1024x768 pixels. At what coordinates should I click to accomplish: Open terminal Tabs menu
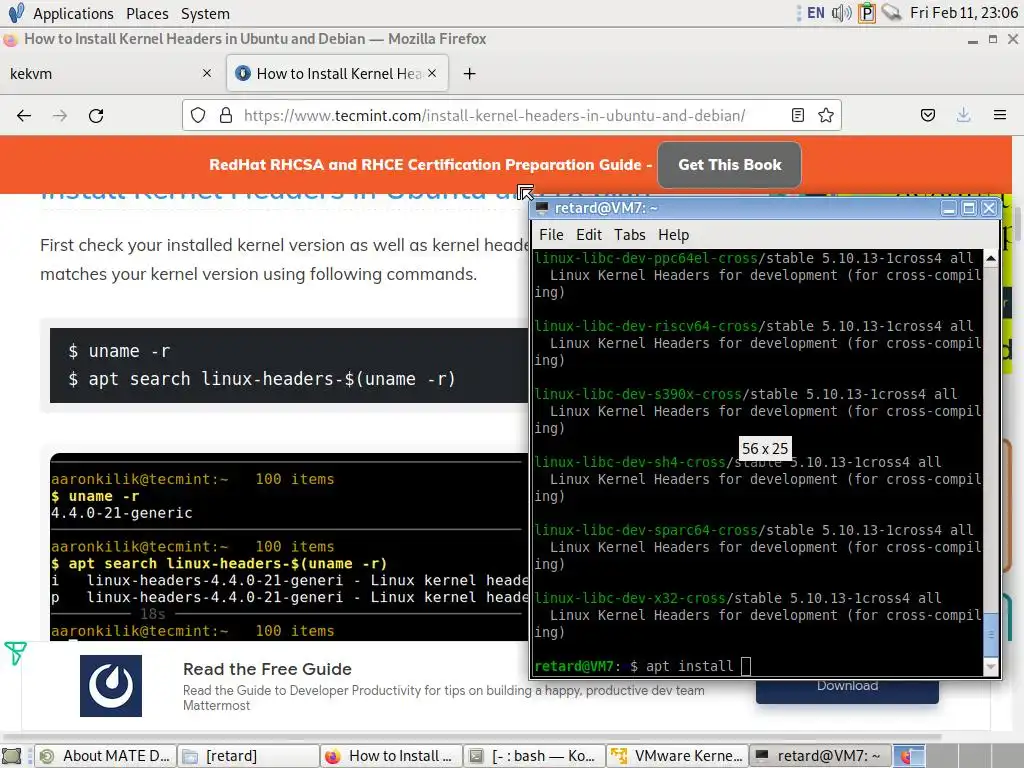tap(630, 234)
